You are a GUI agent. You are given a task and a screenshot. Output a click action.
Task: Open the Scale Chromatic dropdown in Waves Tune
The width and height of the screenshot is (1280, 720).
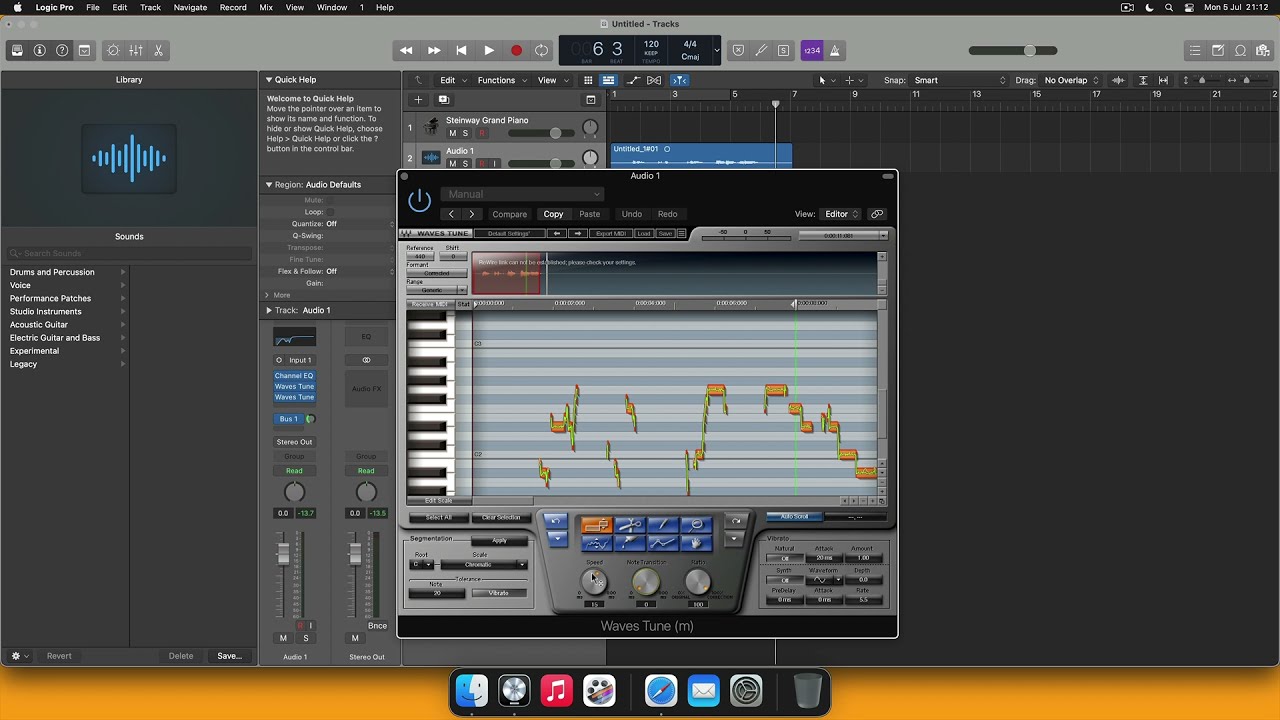483,565
